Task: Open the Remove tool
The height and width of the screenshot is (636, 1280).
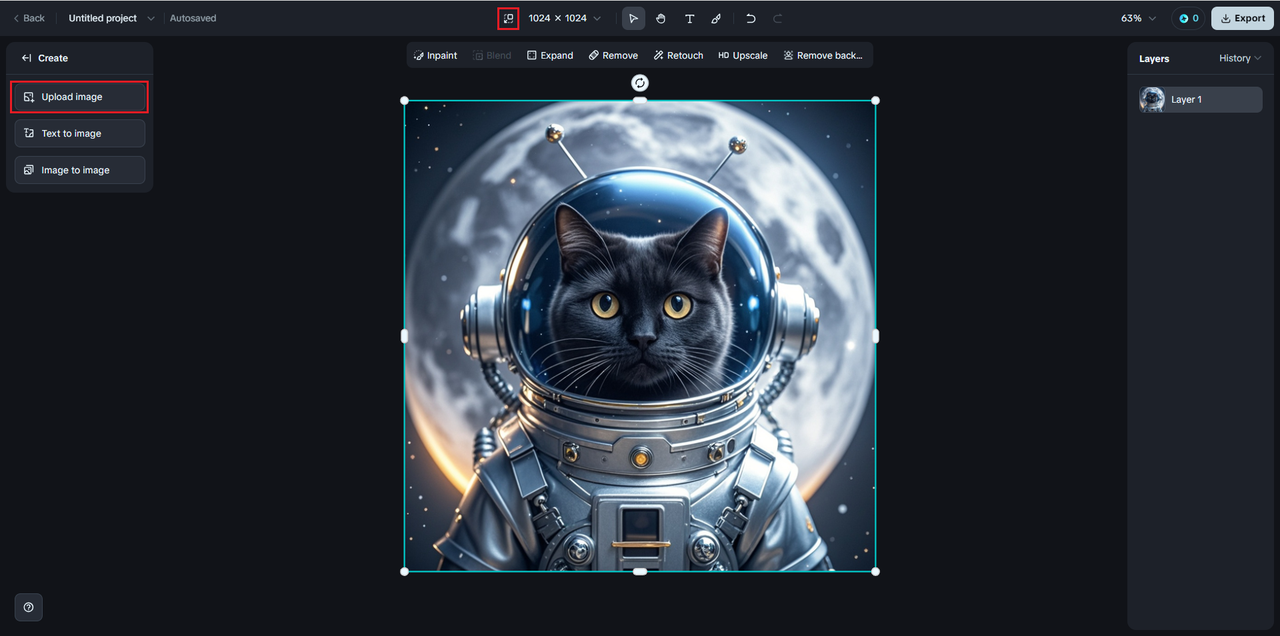Action: pos(613,55)
